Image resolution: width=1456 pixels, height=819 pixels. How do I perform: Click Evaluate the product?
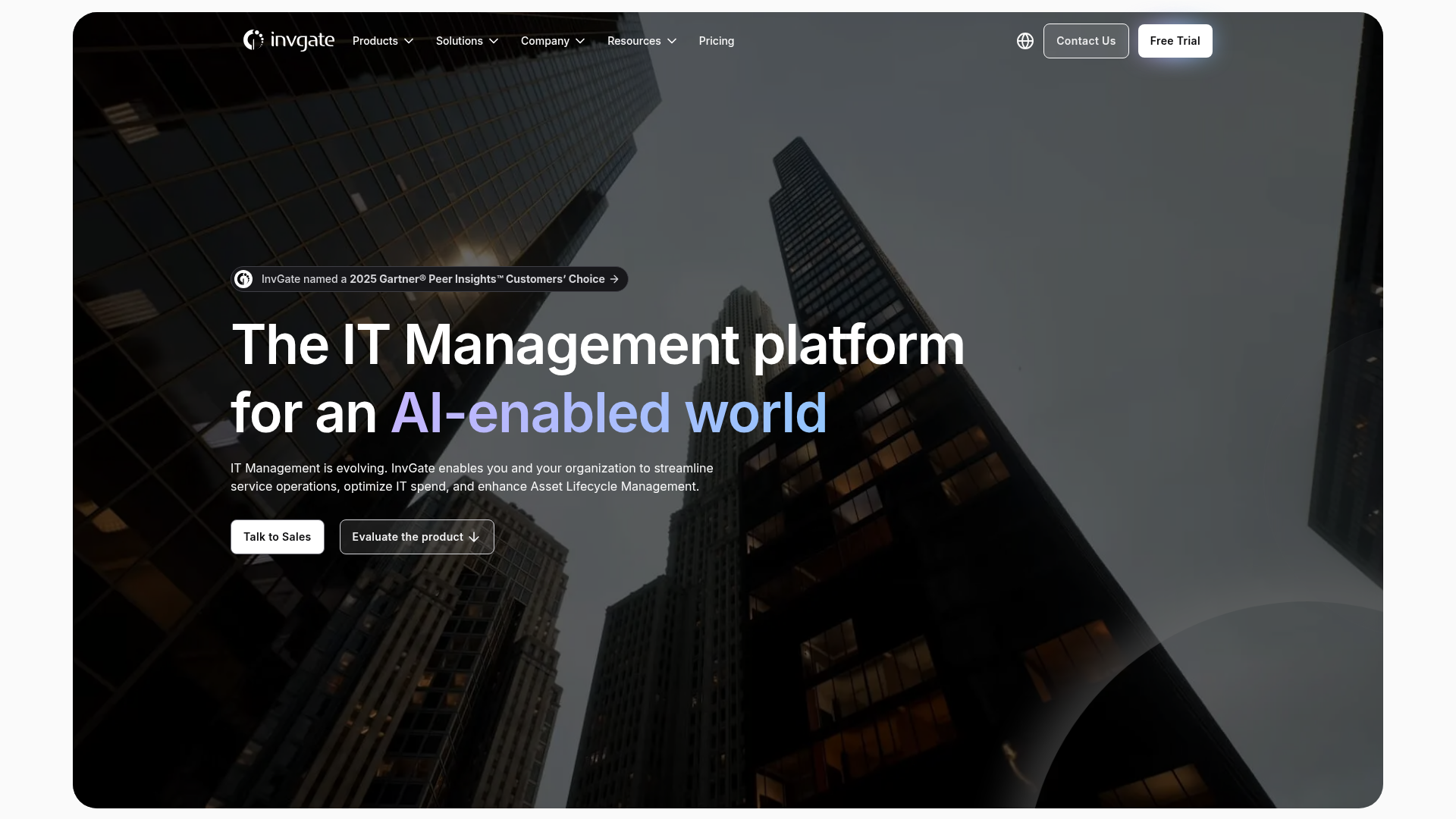tap(407, 537)
